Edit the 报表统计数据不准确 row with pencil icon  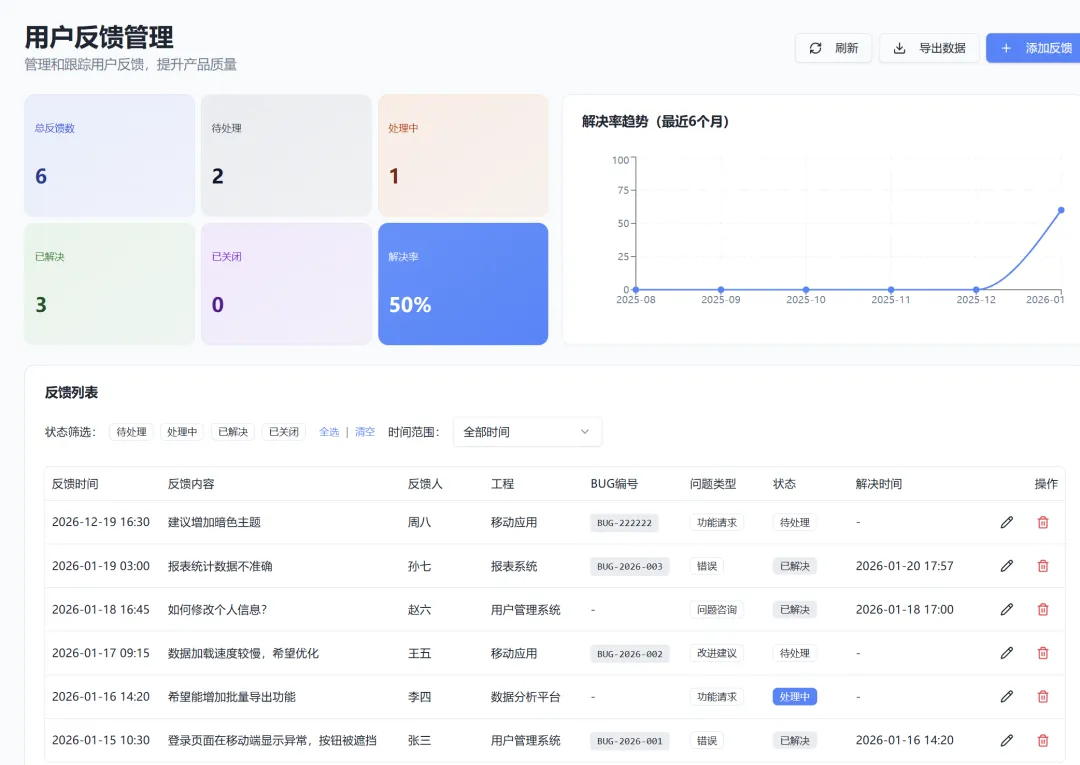click(x=1007, y=566)
